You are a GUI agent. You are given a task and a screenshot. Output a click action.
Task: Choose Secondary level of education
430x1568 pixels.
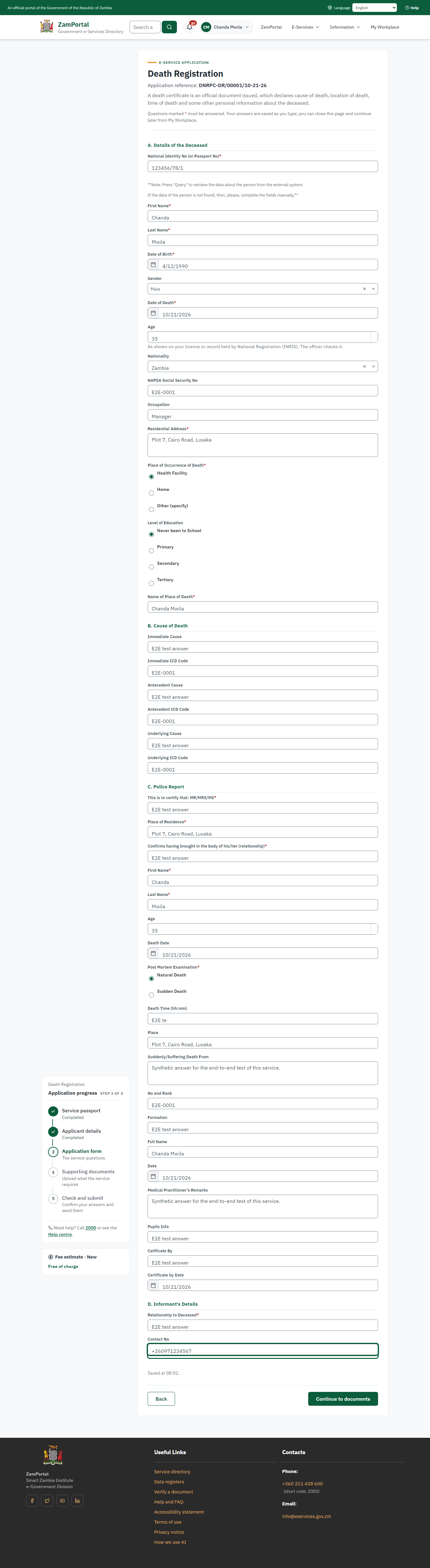(151, 567)
